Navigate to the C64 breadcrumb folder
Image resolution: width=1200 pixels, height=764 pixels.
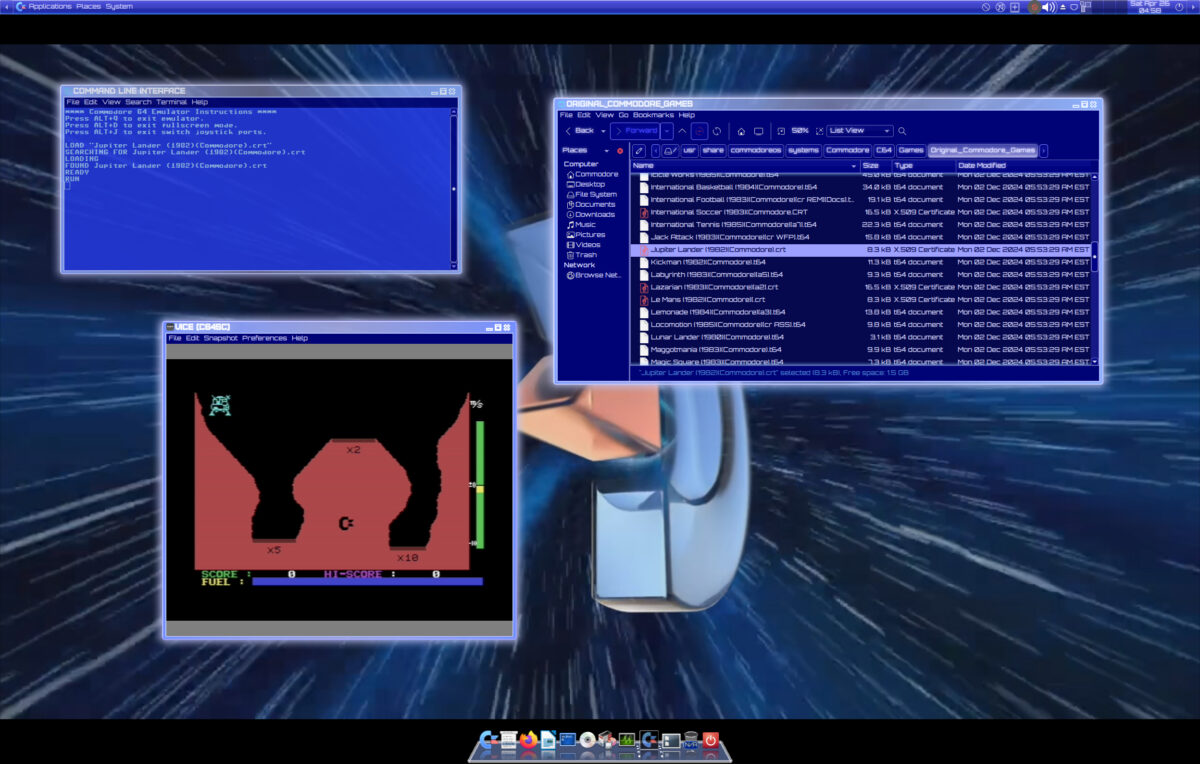click(883, 151)
